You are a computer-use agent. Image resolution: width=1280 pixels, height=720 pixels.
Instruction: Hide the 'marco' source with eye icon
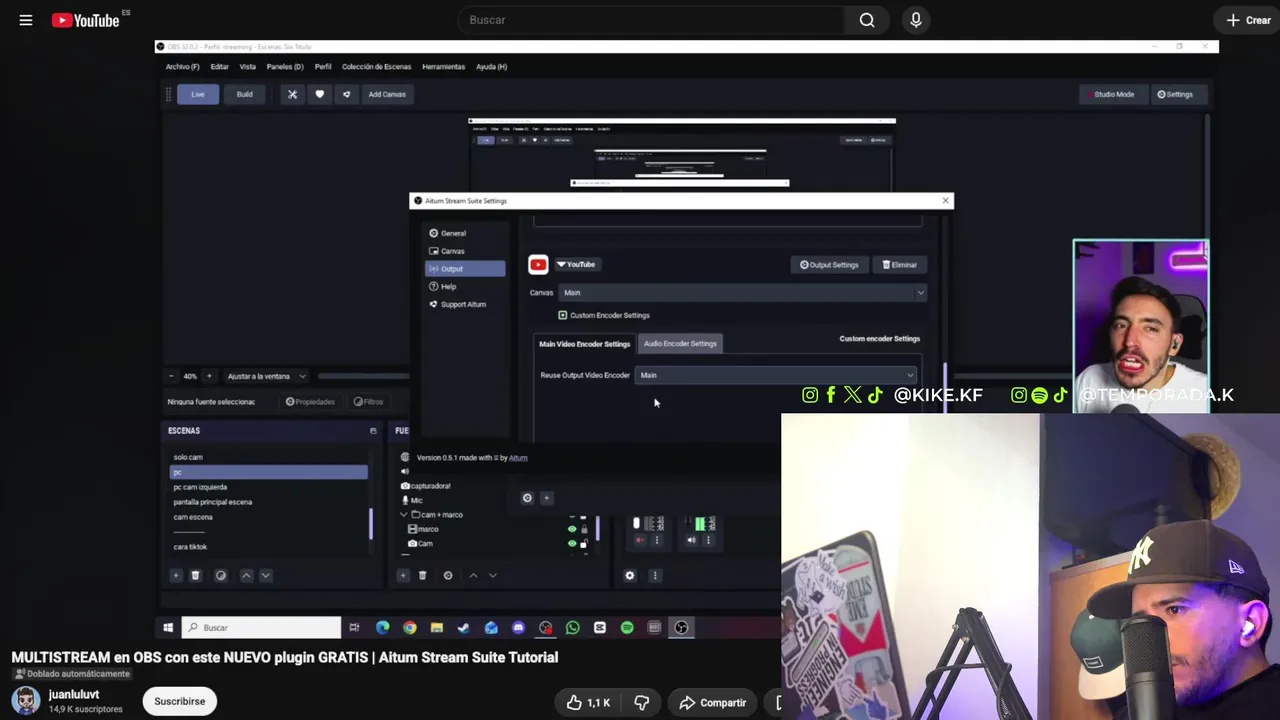(572, 529)
